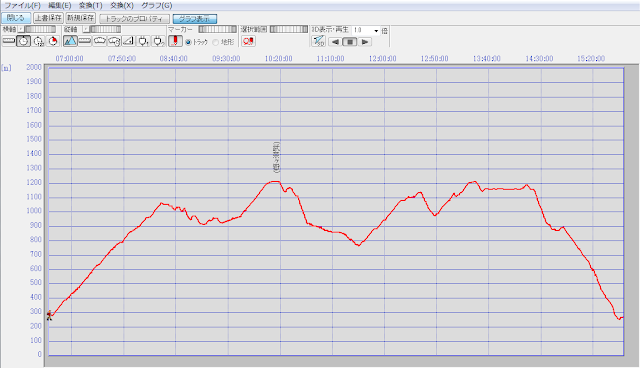Select the second heart-rate axis icon

tap(158, 41)
